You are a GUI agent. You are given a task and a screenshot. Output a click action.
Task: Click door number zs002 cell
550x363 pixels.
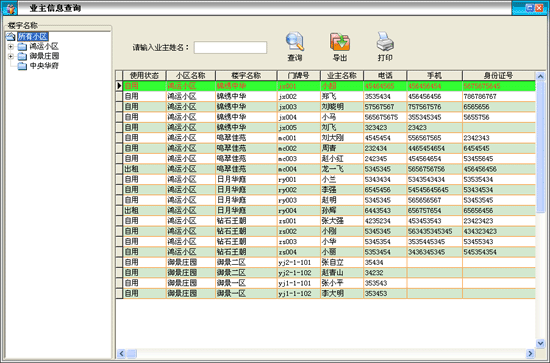point(299,231)
